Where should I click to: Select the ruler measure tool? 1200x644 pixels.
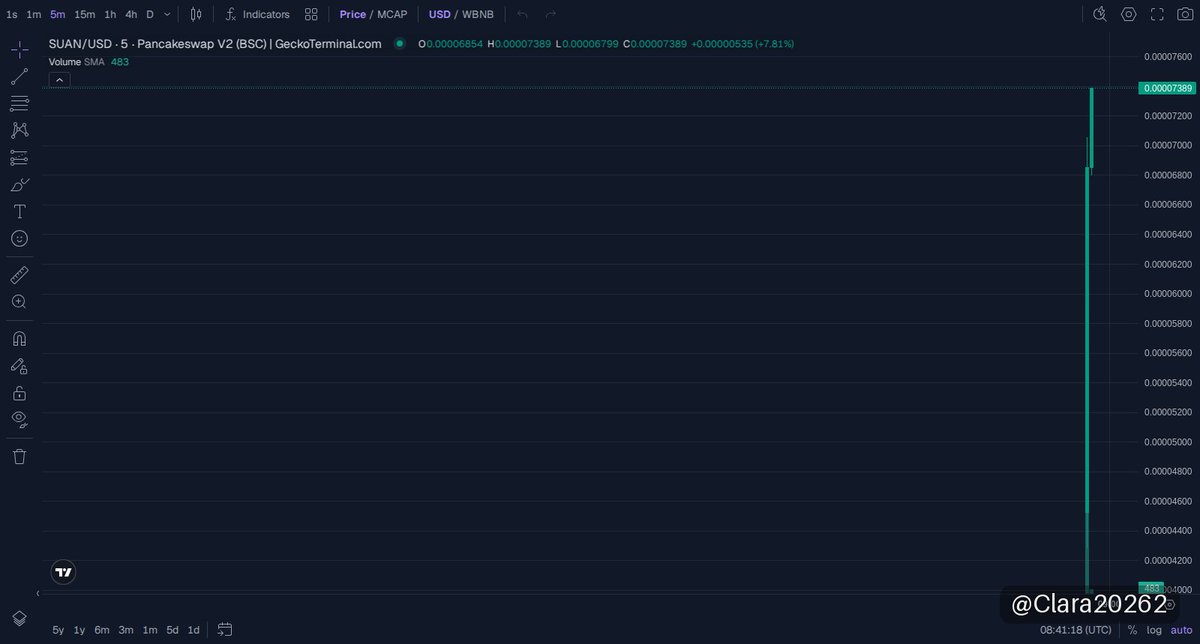[19, 274]
